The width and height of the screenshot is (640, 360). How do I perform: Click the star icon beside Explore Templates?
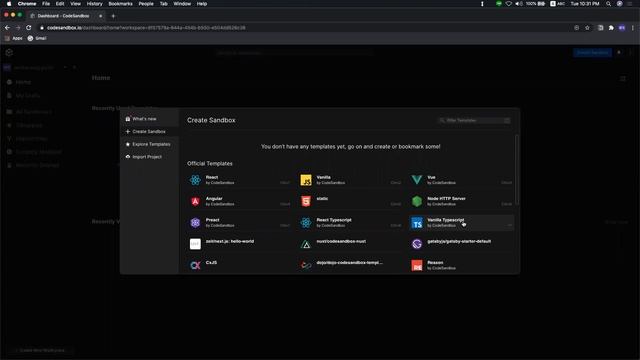click(128, 144)
